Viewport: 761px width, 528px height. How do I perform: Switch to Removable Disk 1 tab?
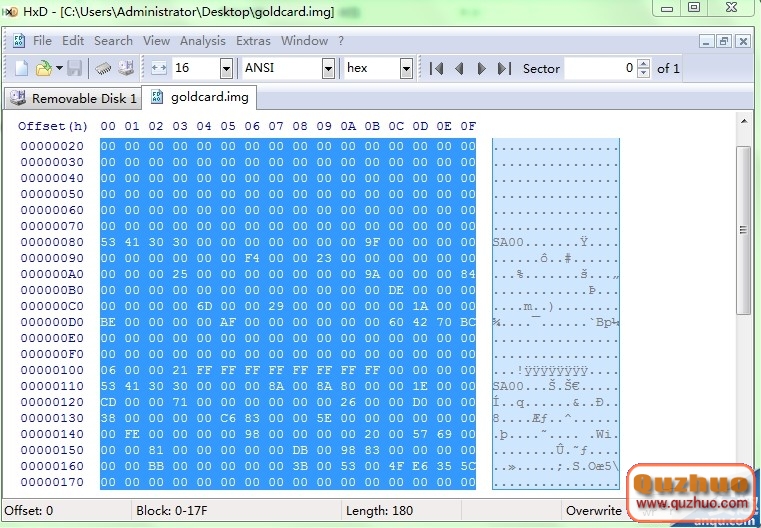(x=73, y=99)
